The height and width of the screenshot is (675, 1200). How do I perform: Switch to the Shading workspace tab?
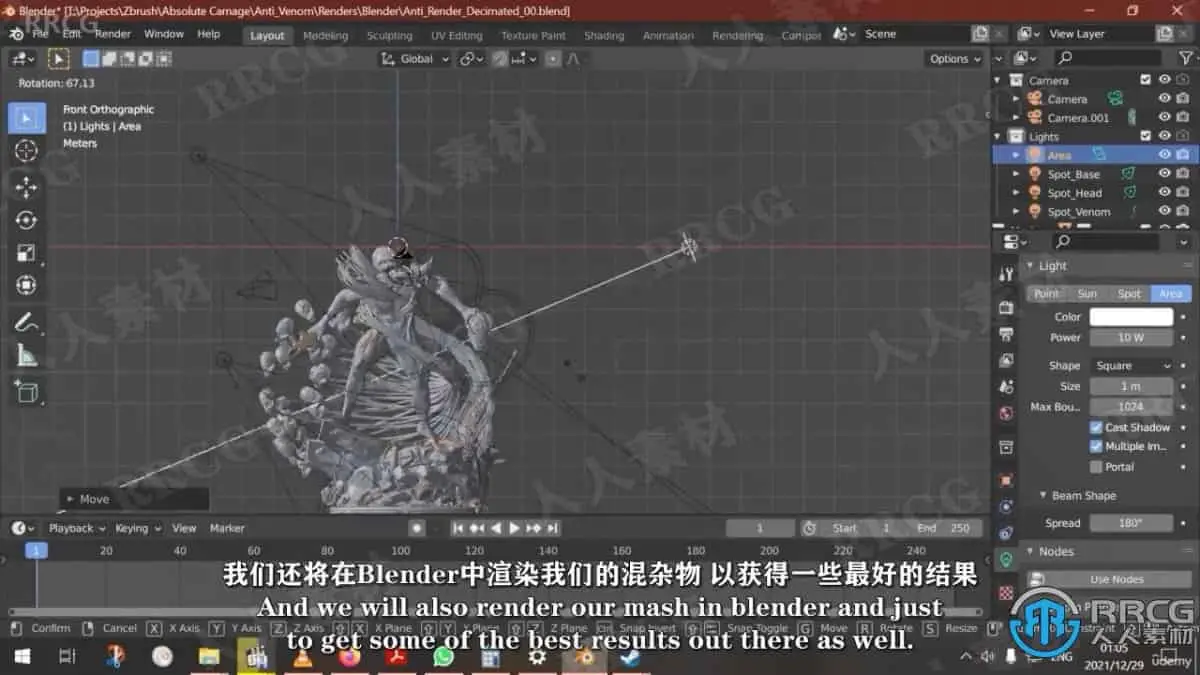pyautogui.click(x=604, y=36)
